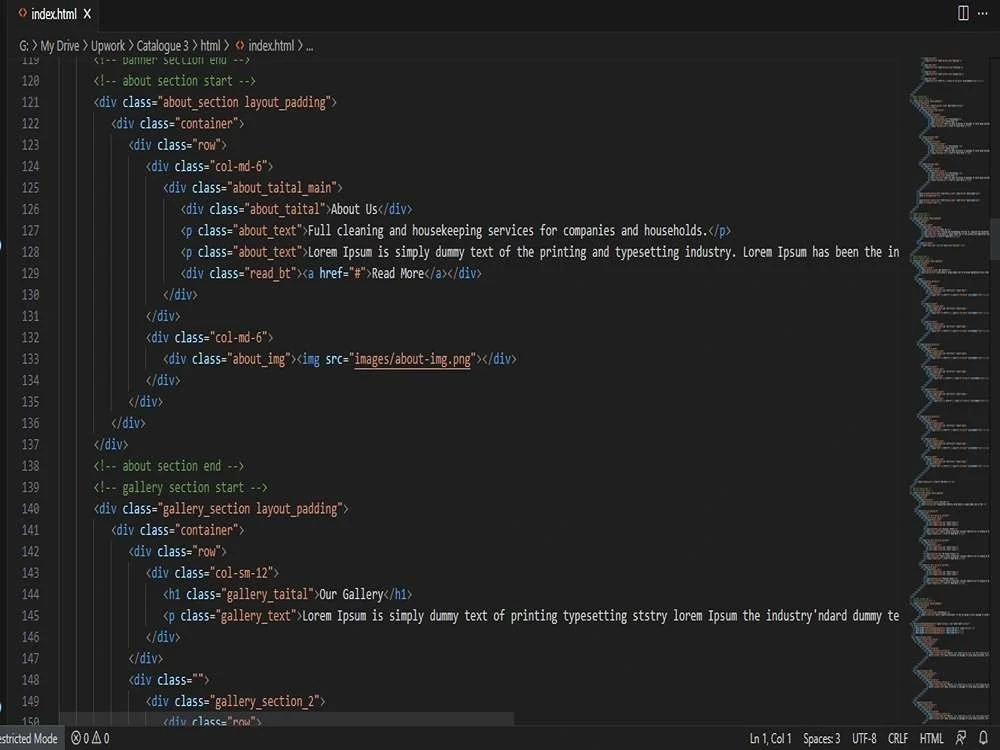Open the editor more actions menu
Viewport: 1000px width, 750px height.
click(983, 13)
